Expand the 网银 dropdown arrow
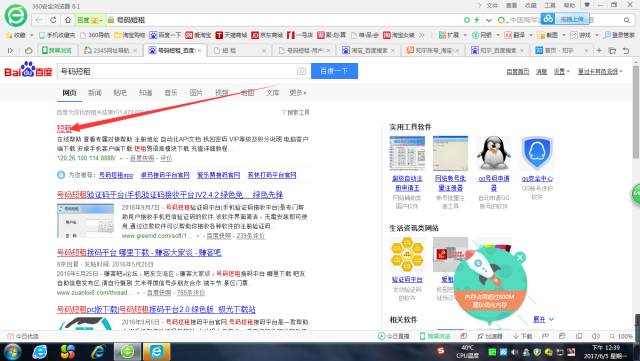640x361 pixels. tap(498, 36)
